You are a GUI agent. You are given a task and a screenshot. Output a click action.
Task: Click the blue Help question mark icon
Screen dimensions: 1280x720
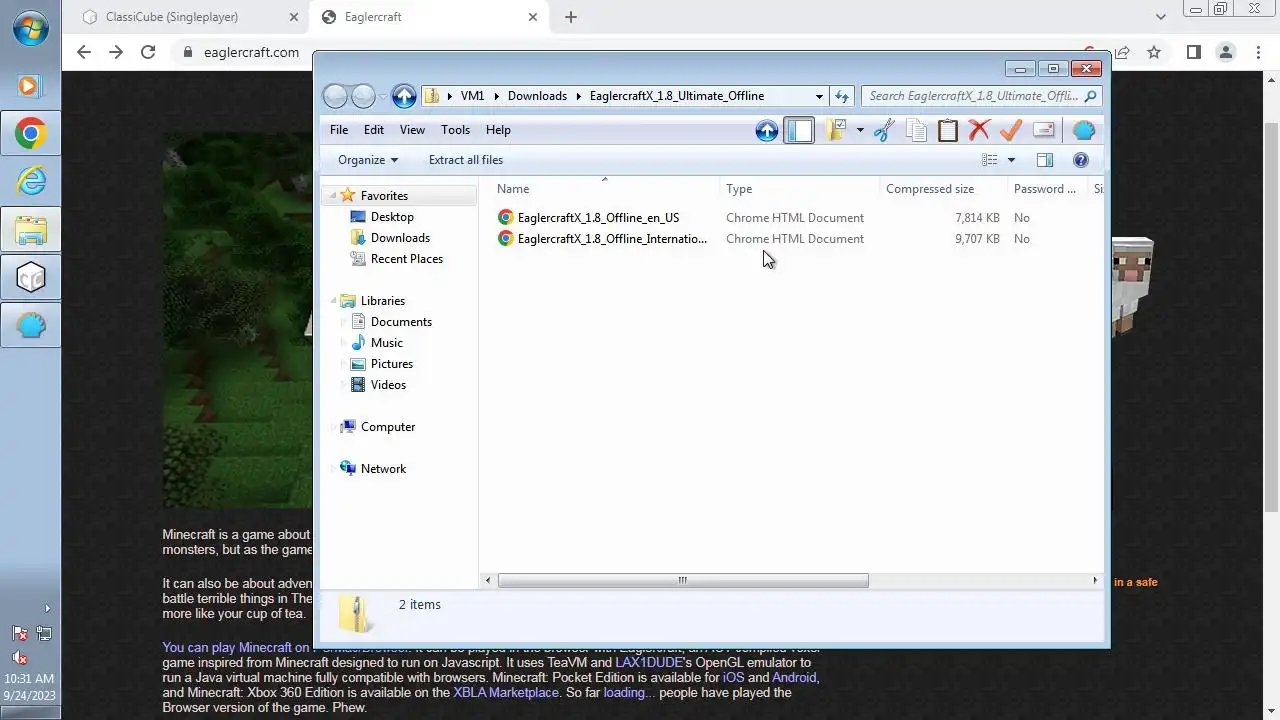1080,160
